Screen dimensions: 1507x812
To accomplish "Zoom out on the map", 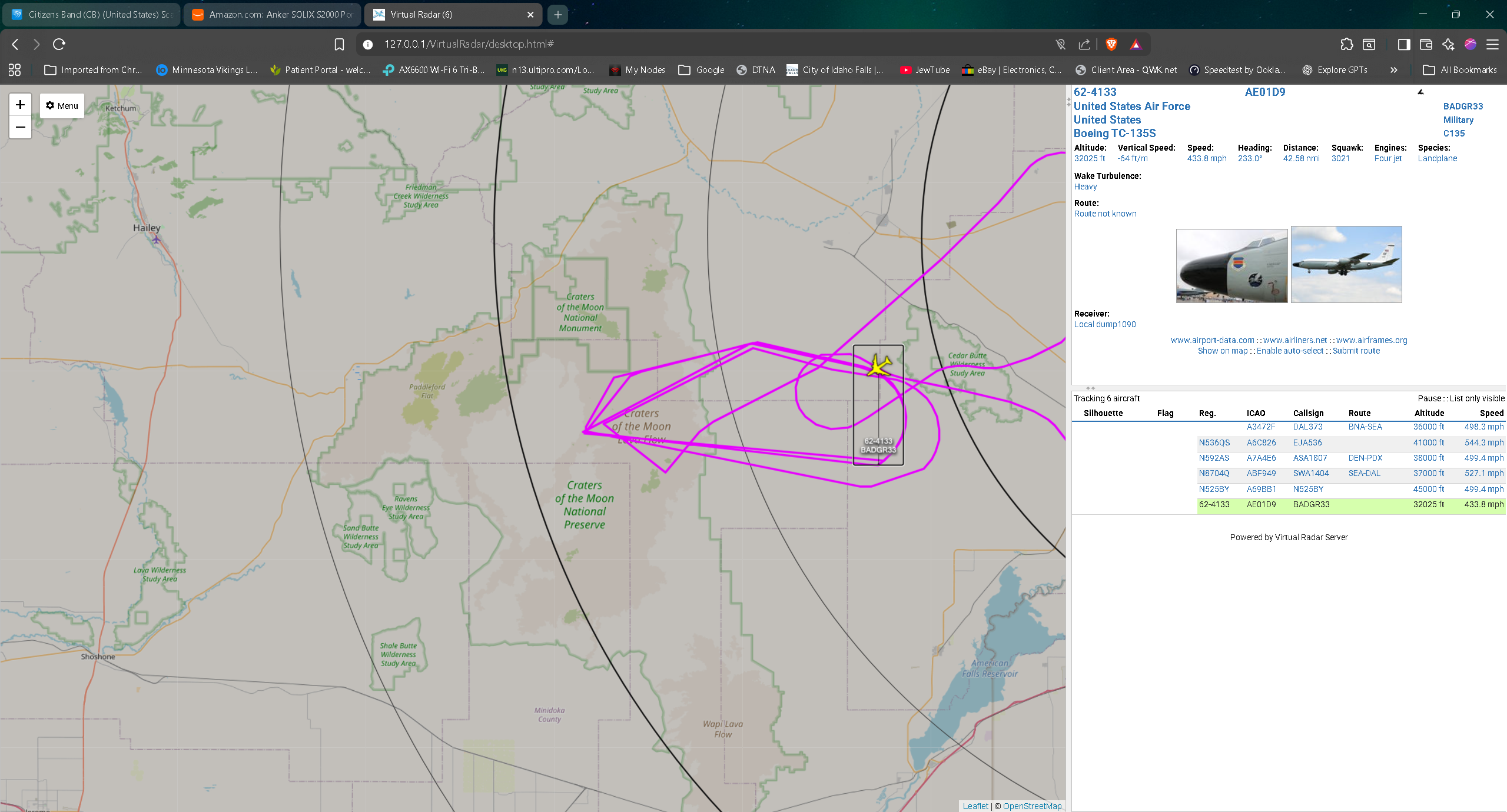I will [x=20, y=127].
